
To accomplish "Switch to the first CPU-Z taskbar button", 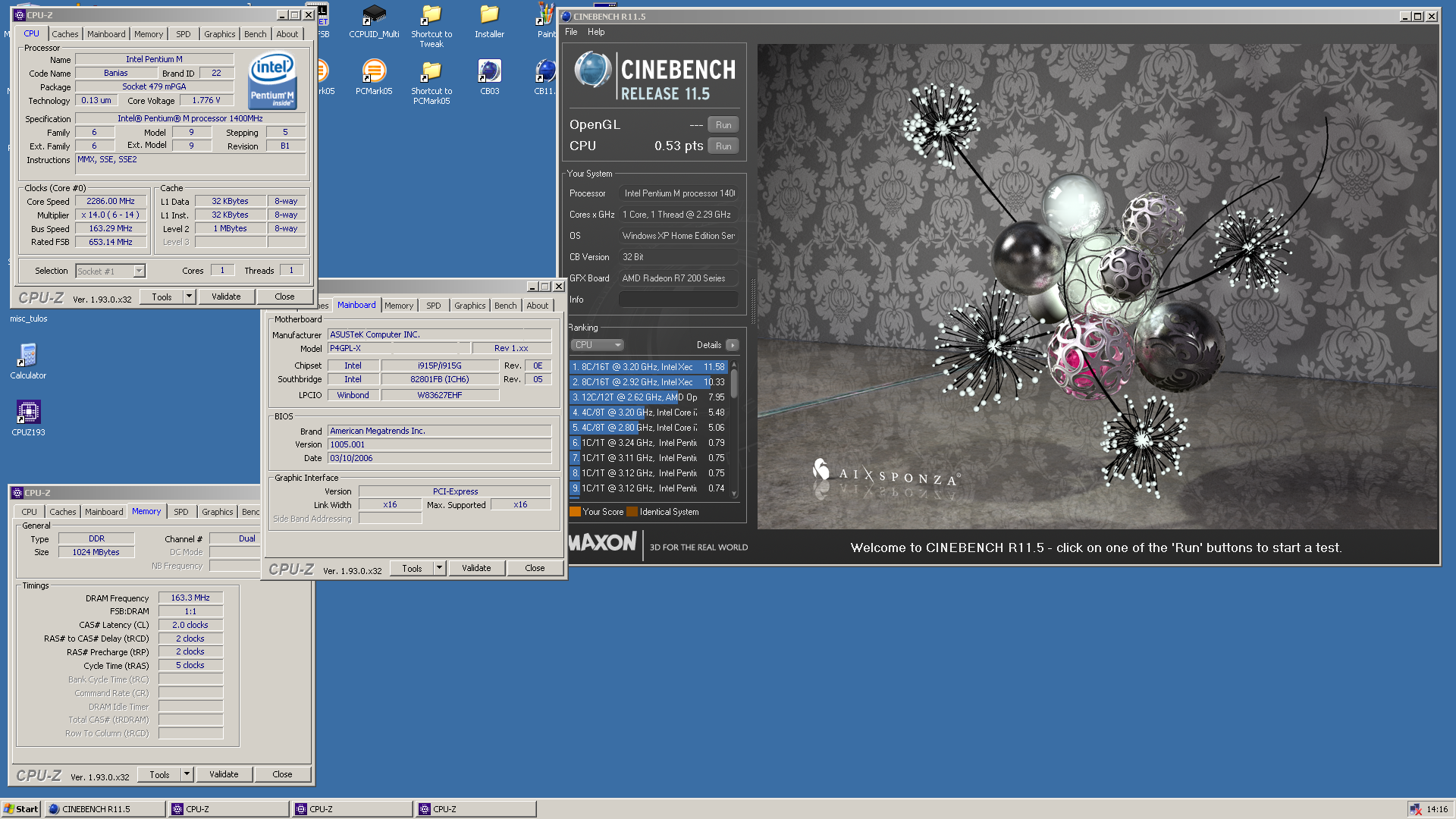I will tap(229, 809).
